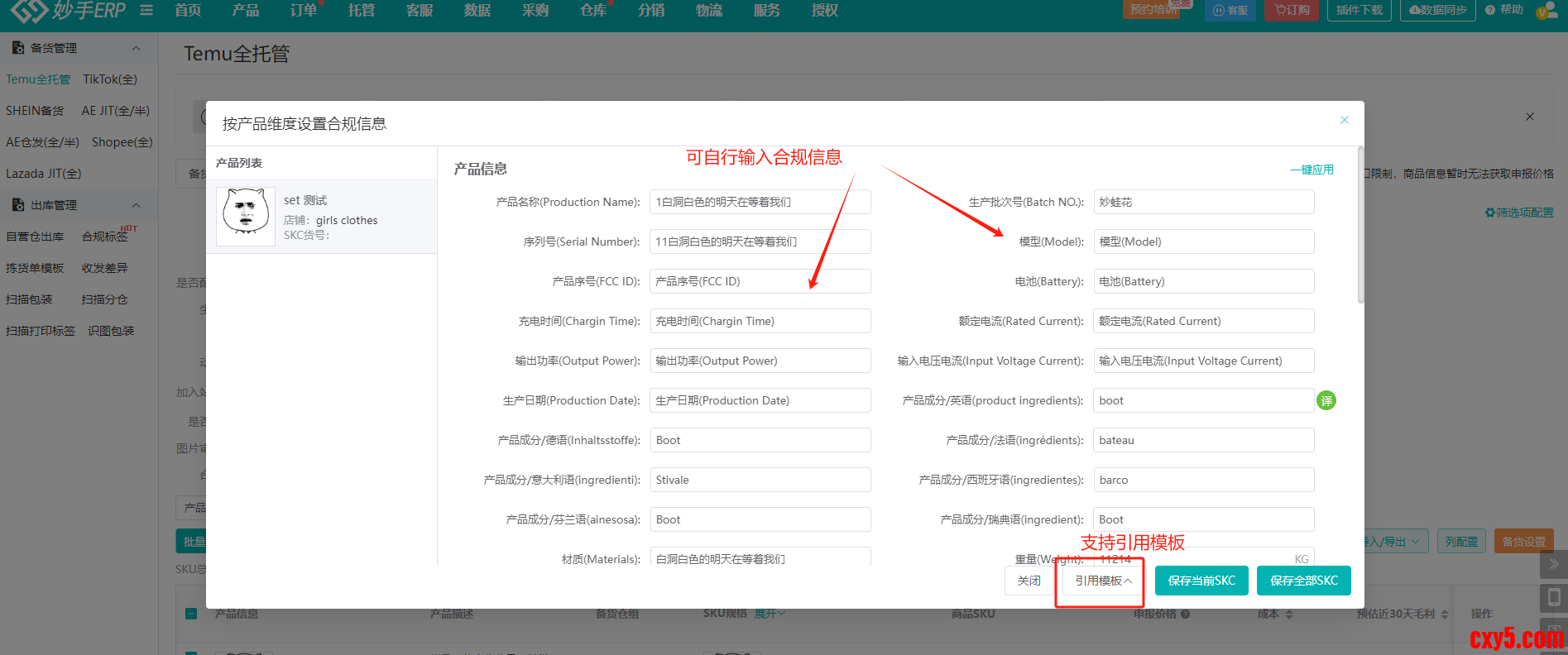
Task: Toggle the select-all checkbox in table header
Action: 191,614
